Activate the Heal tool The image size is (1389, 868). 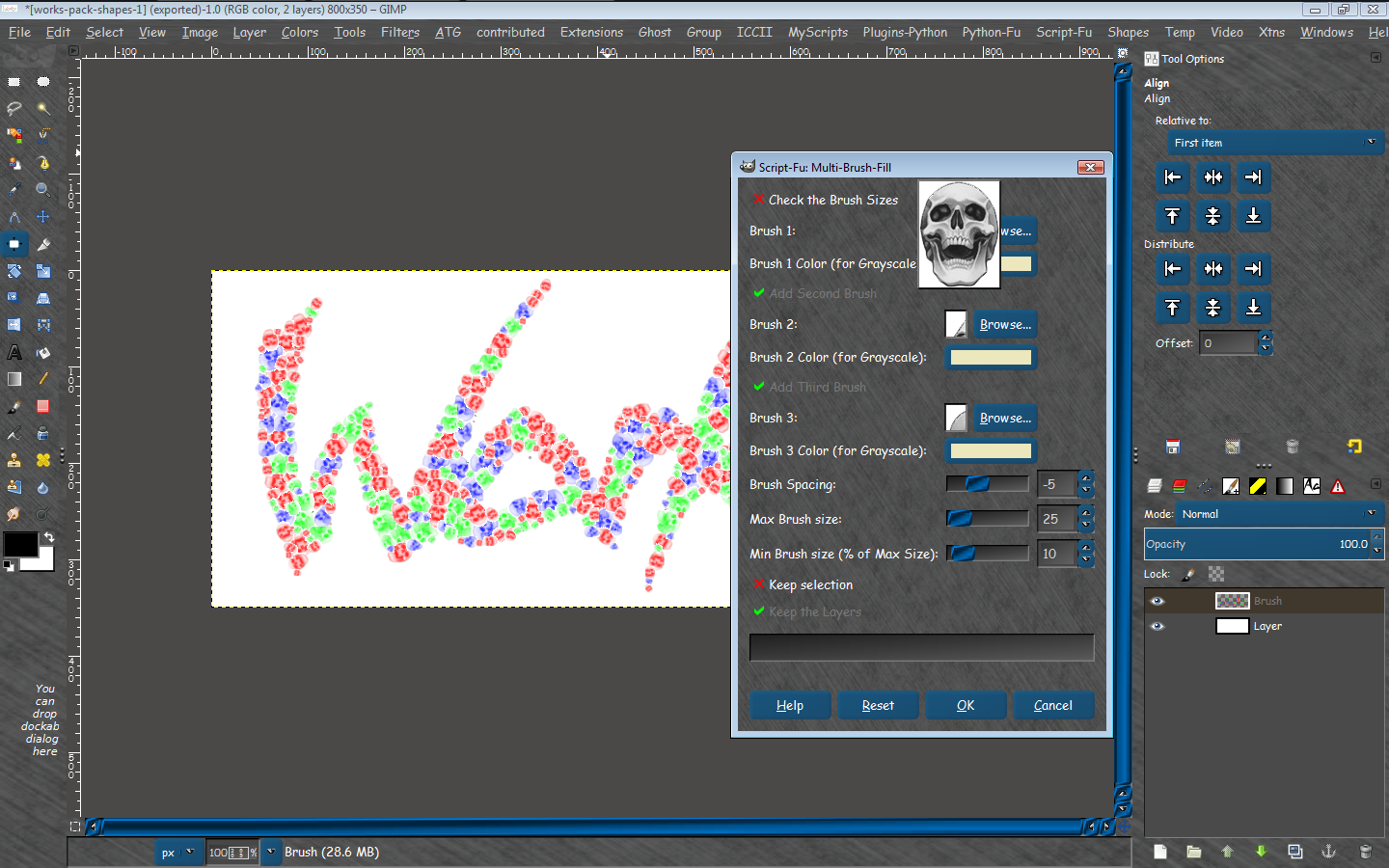point(43,460)
